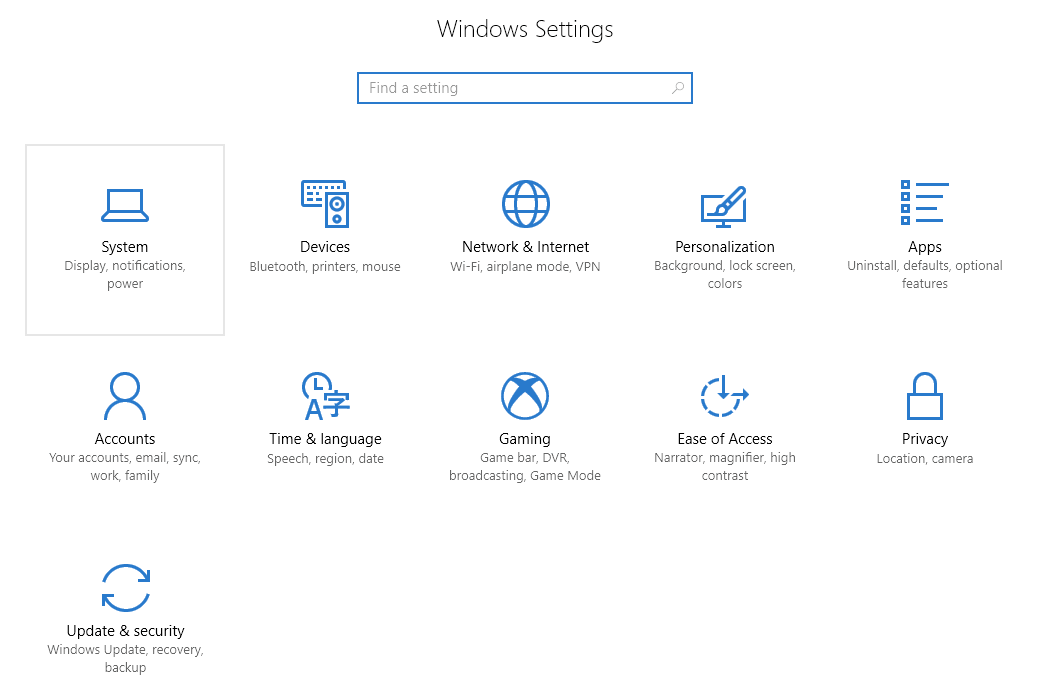This screenshot has height=692, width=1050.
Task: Select the Personalization paintbrush icon
Action: 724,206
